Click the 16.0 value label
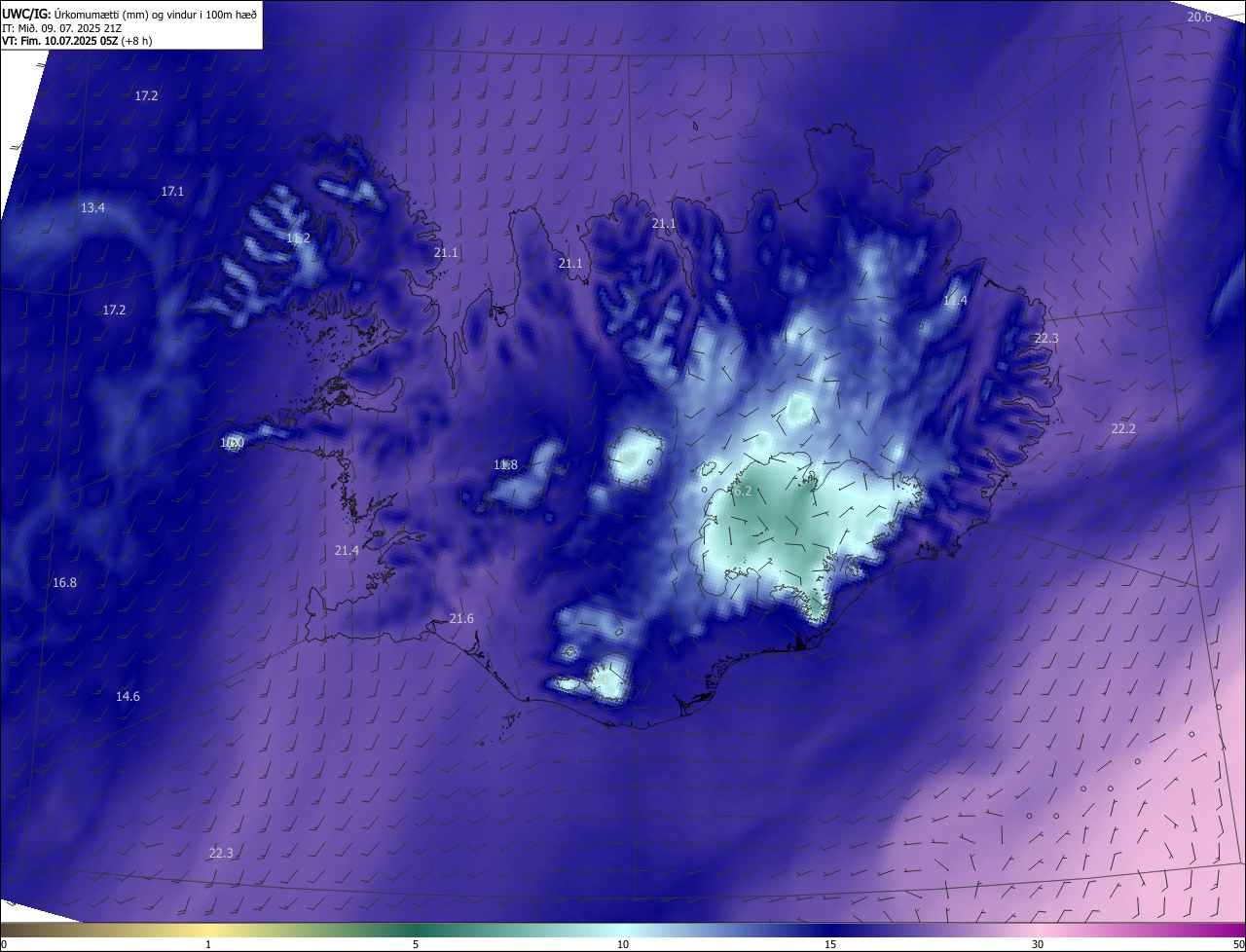Image resolution: width=1246 pixels, height=952 pixels. click(x=232, y=443)
